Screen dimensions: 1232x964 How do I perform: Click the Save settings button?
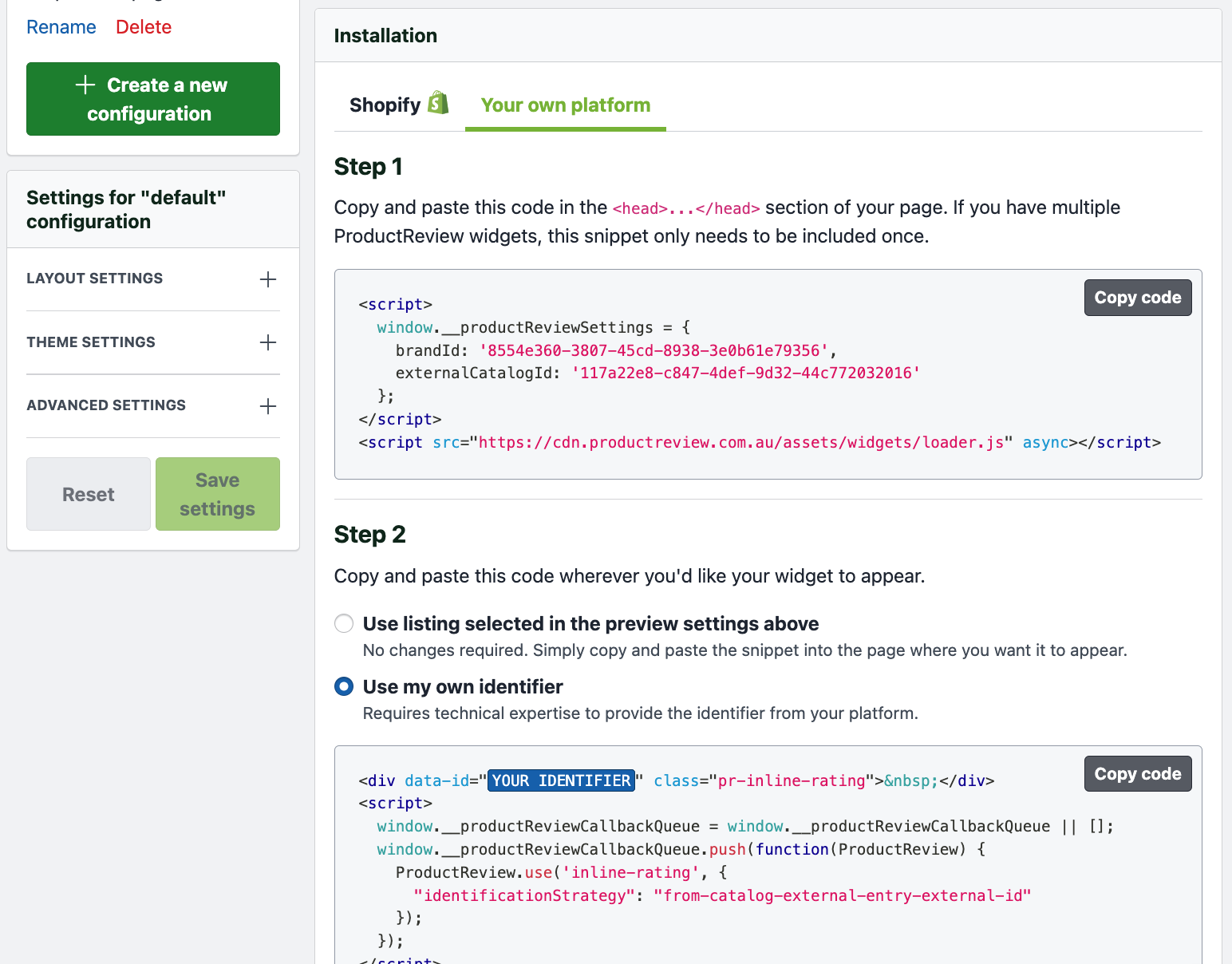point(218,494)
